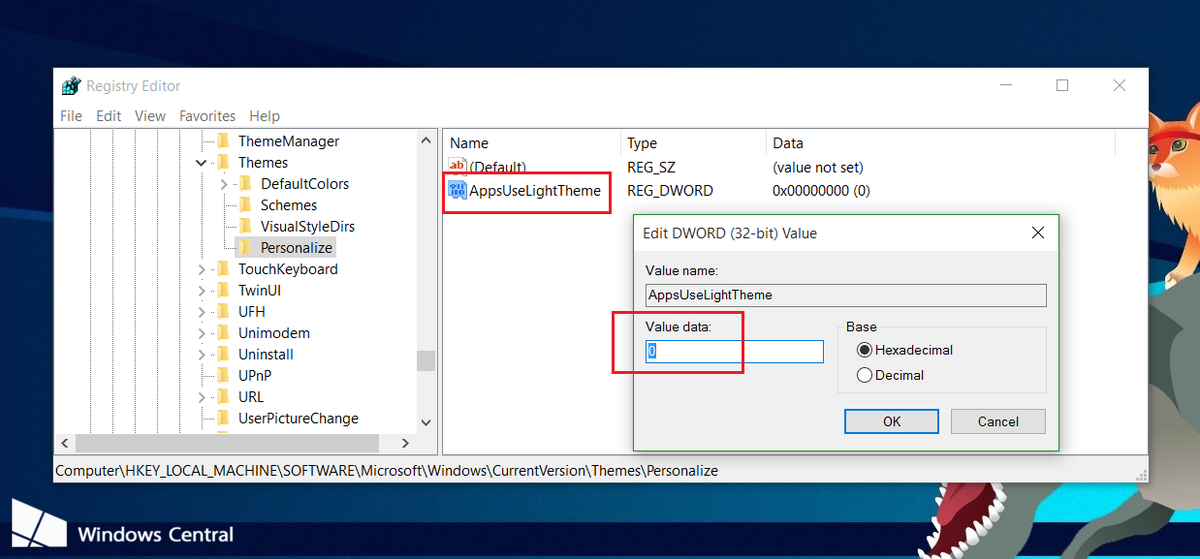Click the Uninstall folder icon

click(x=223, y=354)
